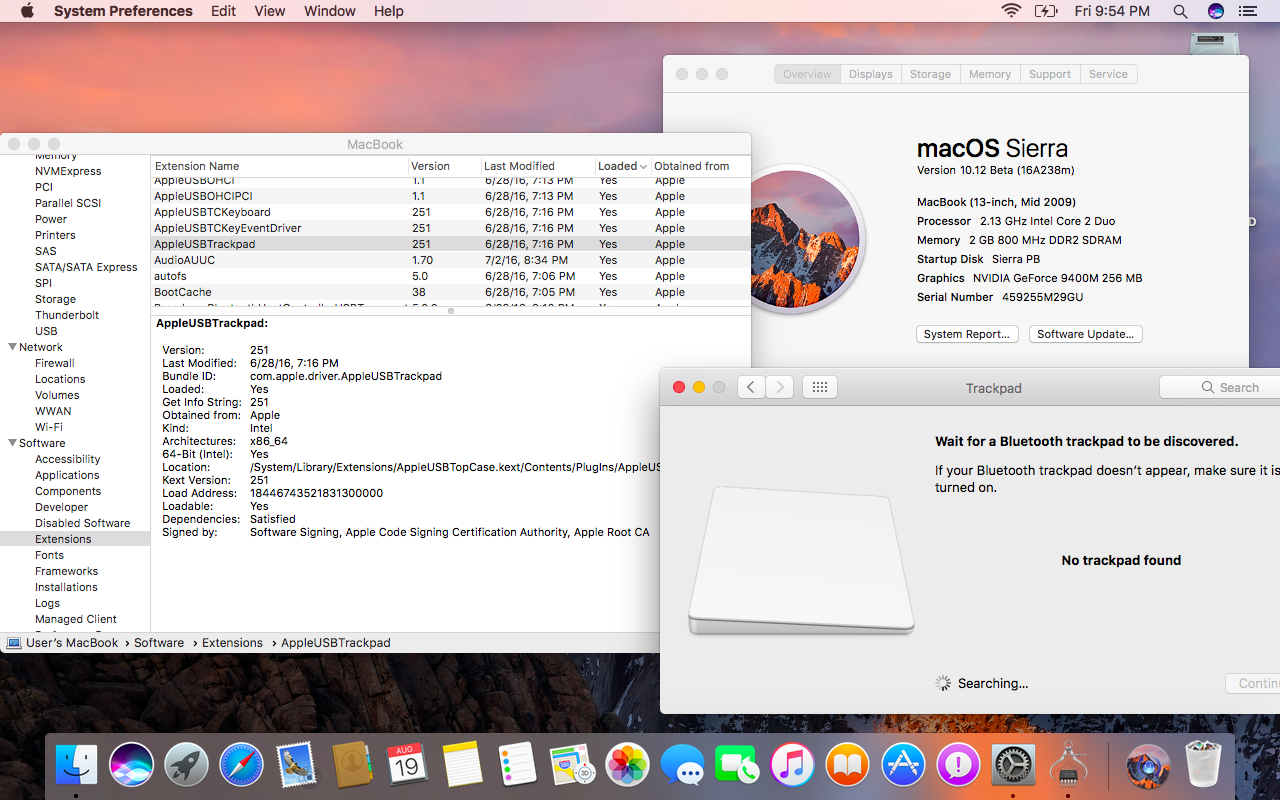Collapse the Network section in sidebar
1280x800 pixels.
click(x=12, y=347)
